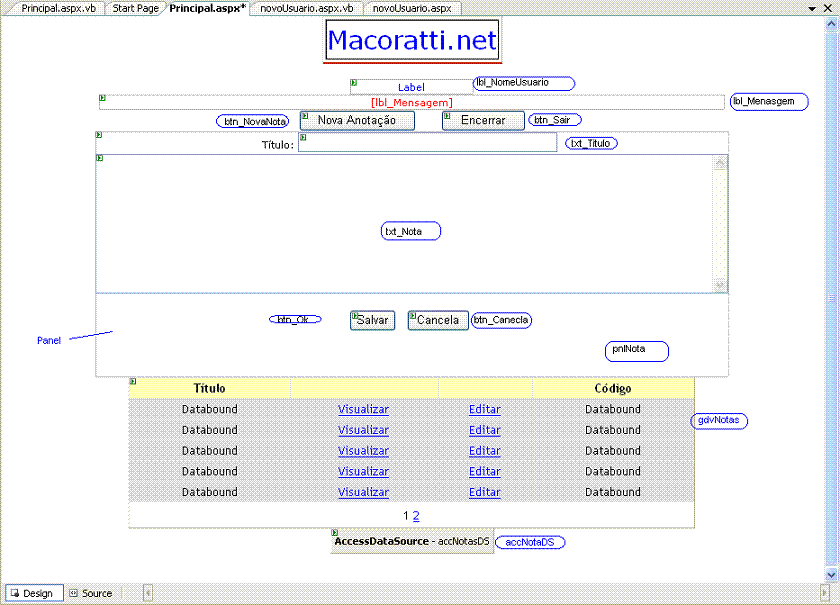Select the Principal.aspx* tab
Image resolution: width=840 pixels, height=605 pixels.
(x=207, y=8)
